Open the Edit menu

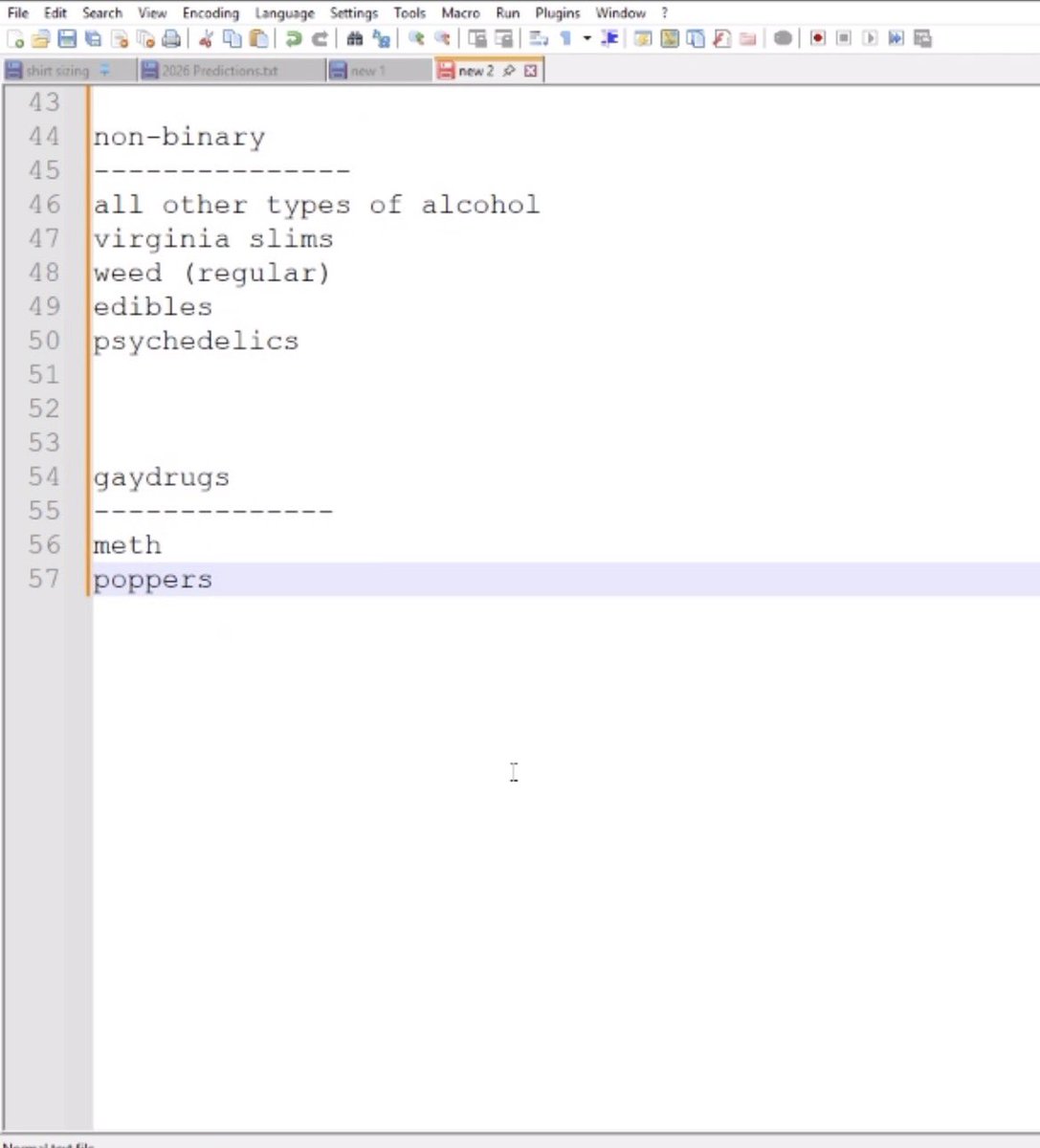pyautogui.click(x=55, y=13)
